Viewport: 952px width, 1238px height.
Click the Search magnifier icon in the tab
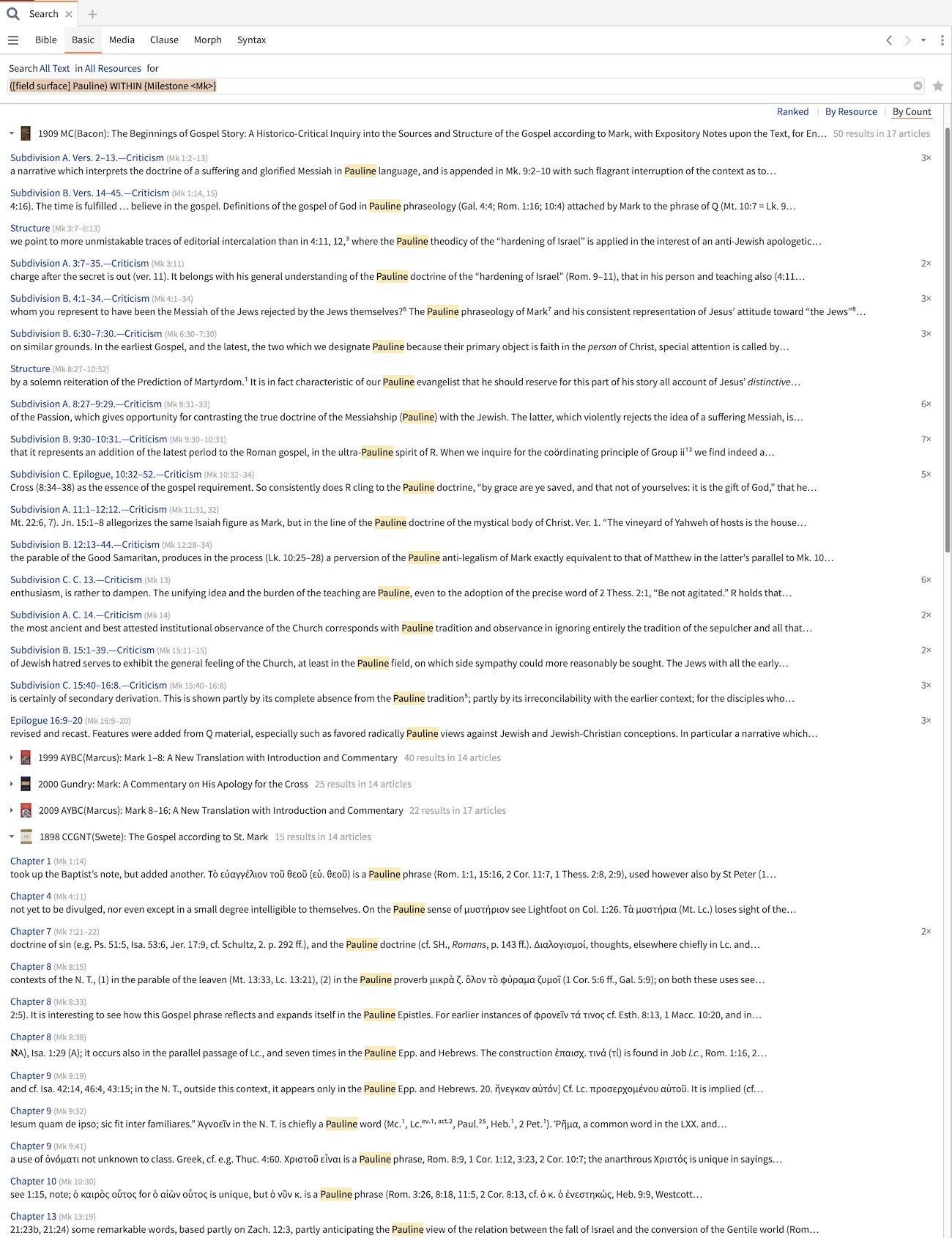13,14
